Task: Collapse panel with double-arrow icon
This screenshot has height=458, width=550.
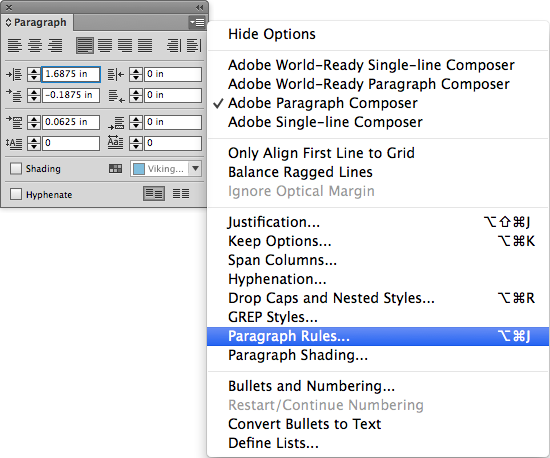Action: coord(199,7)
